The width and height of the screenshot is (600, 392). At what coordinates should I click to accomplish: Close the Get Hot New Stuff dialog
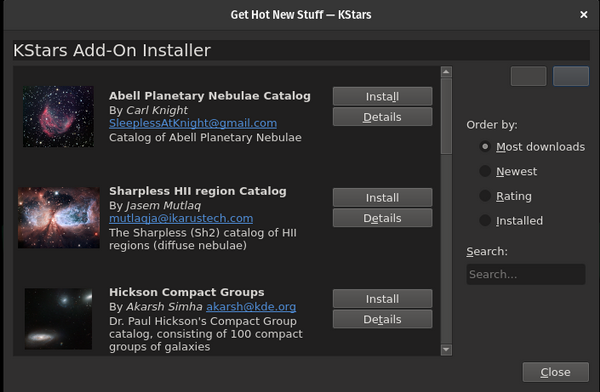[x=584, y=15]
